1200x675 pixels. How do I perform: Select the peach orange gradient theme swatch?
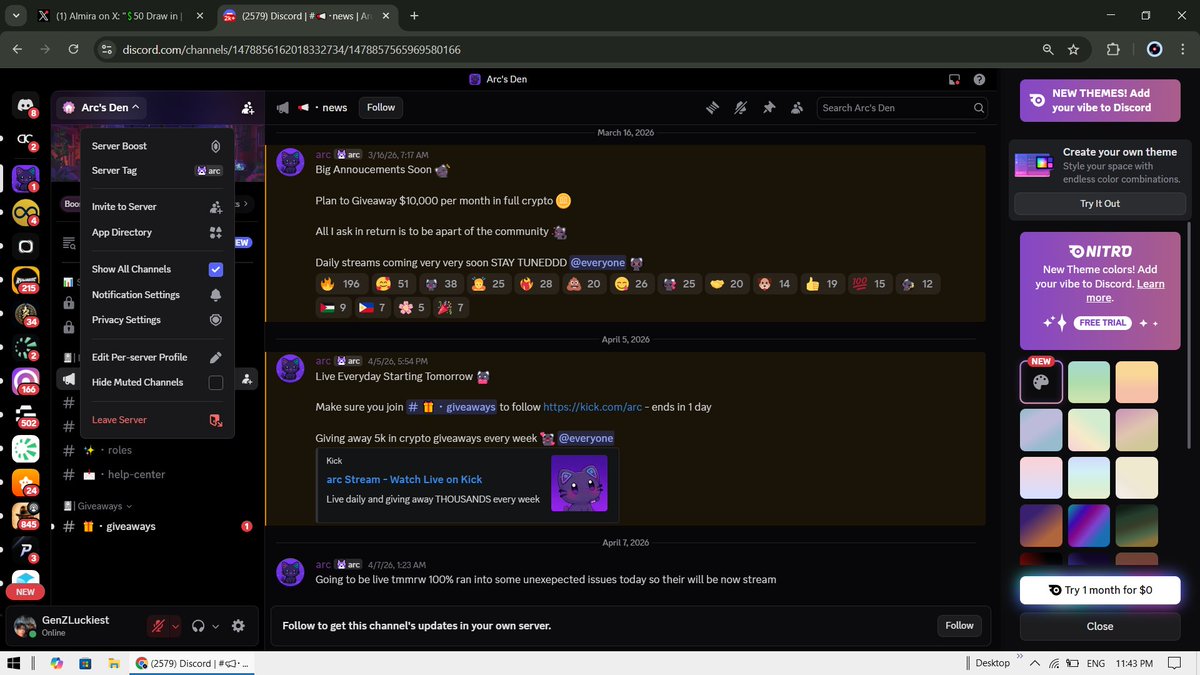pos(1137,382)
